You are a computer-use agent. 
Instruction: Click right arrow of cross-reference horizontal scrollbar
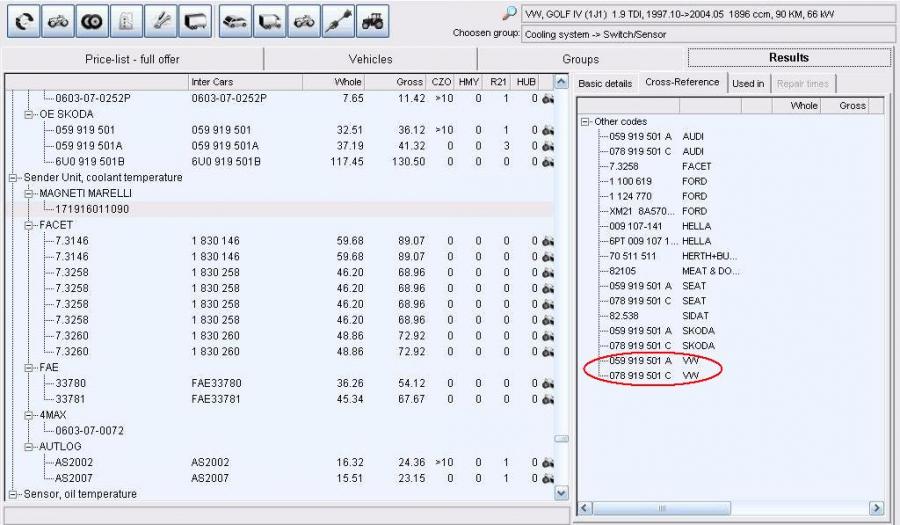[x=877, y=508]
